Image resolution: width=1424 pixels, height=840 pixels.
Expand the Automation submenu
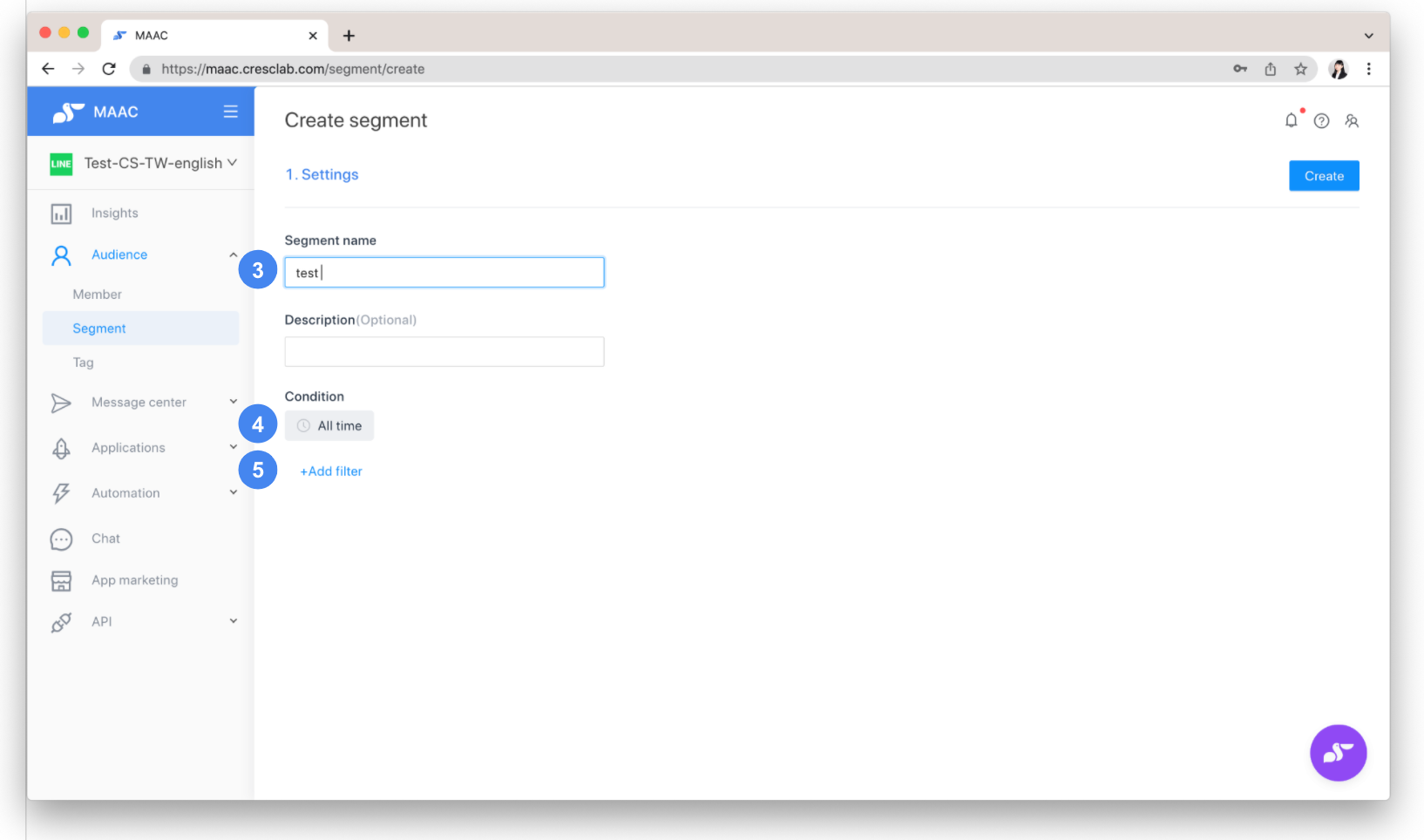click(x=233, y=492)
